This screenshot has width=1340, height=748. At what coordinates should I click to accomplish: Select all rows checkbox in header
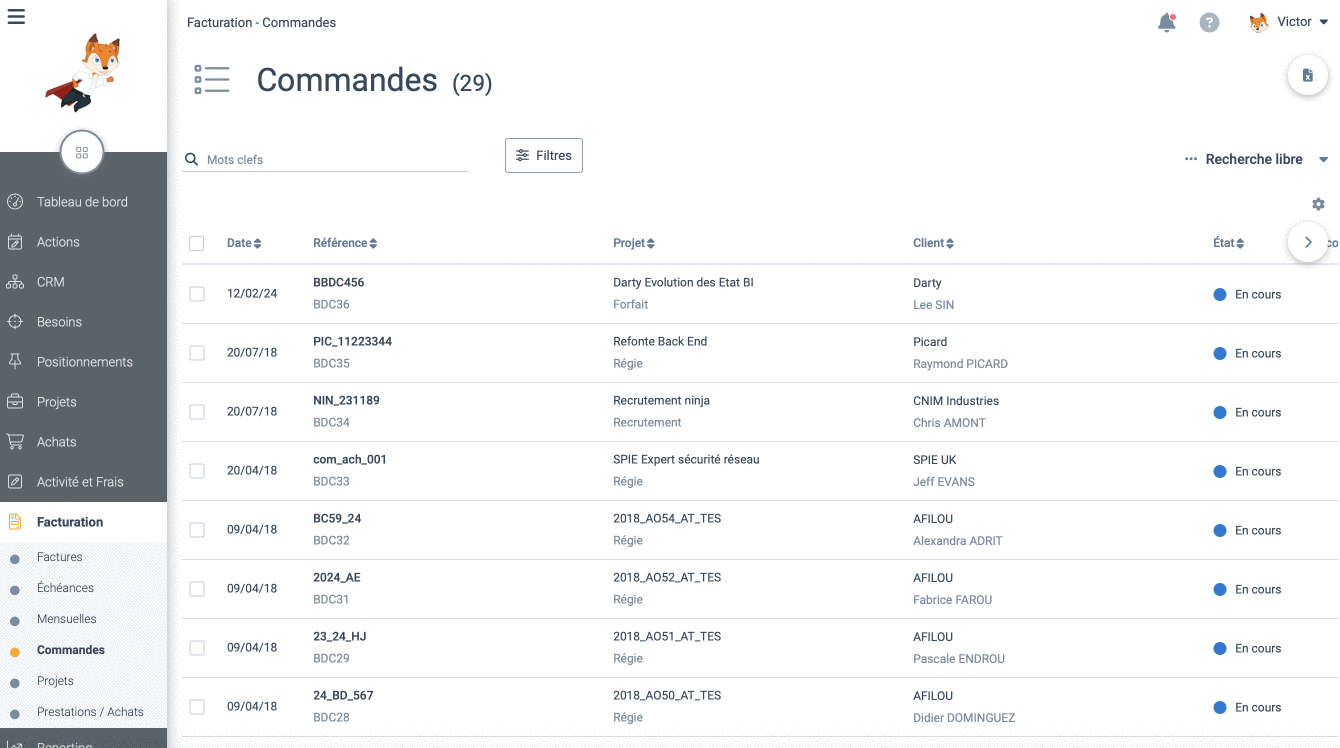197,243
